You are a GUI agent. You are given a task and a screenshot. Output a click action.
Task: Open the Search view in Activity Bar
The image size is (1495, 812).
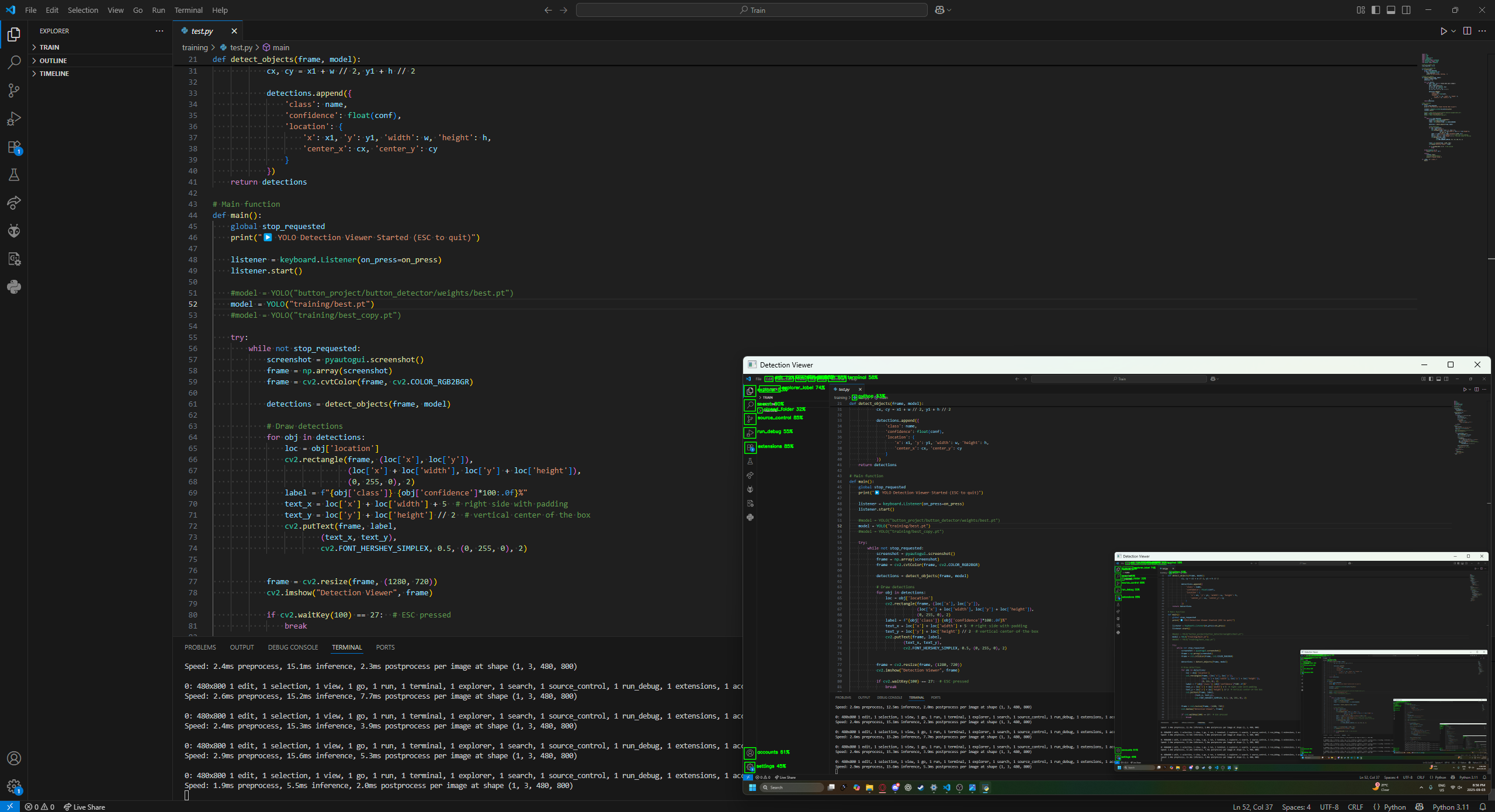[14, 63]
